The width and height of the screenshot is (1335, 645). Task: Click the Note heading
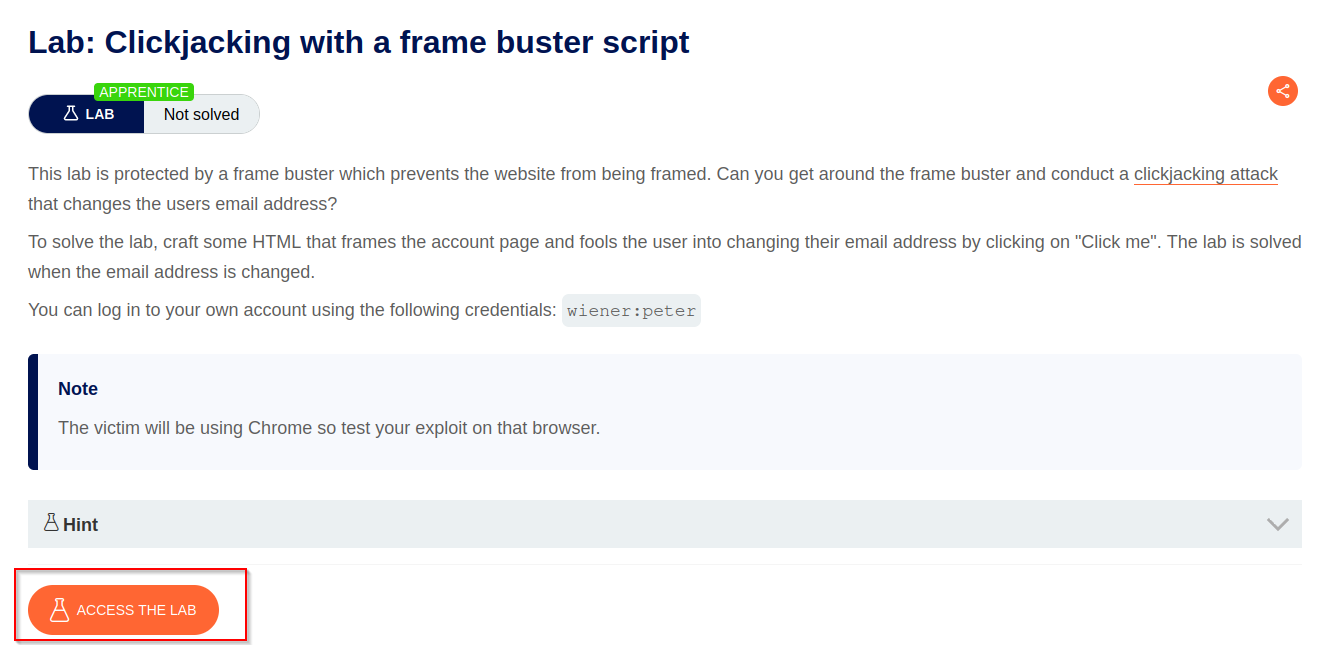pos(78,389)
